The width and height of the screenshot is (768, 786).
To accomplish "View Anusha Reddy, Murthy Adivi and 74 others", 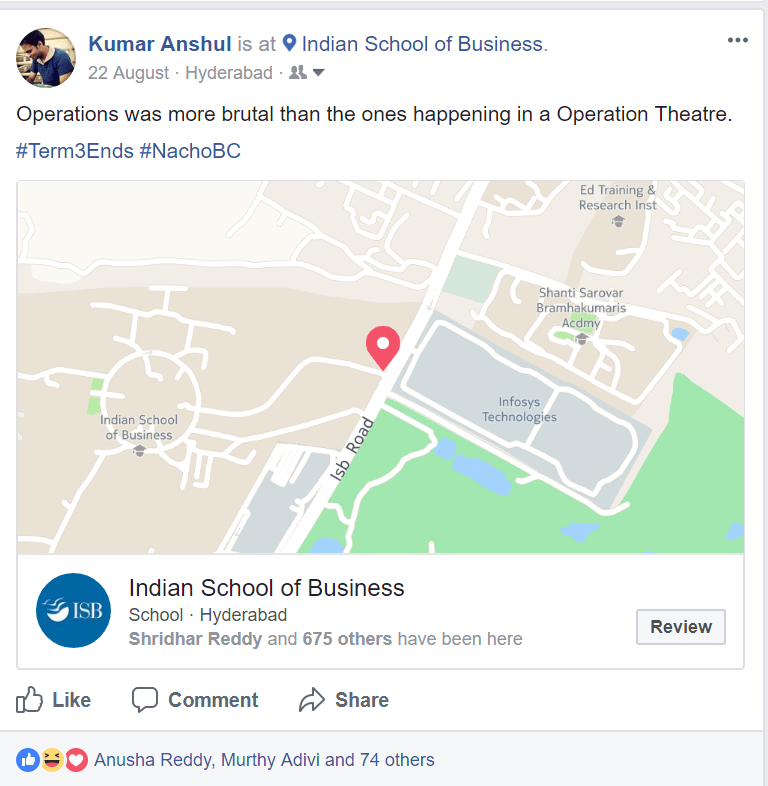I will pos(264,760).
